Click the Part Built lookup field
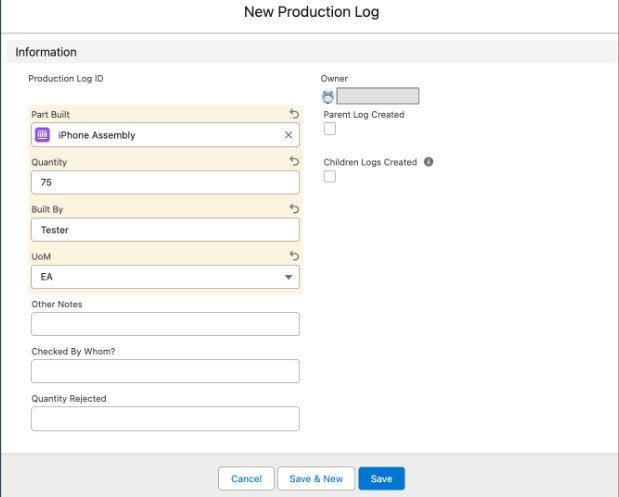The height and width of the screenshot is (497, 619). click(165, 135)
